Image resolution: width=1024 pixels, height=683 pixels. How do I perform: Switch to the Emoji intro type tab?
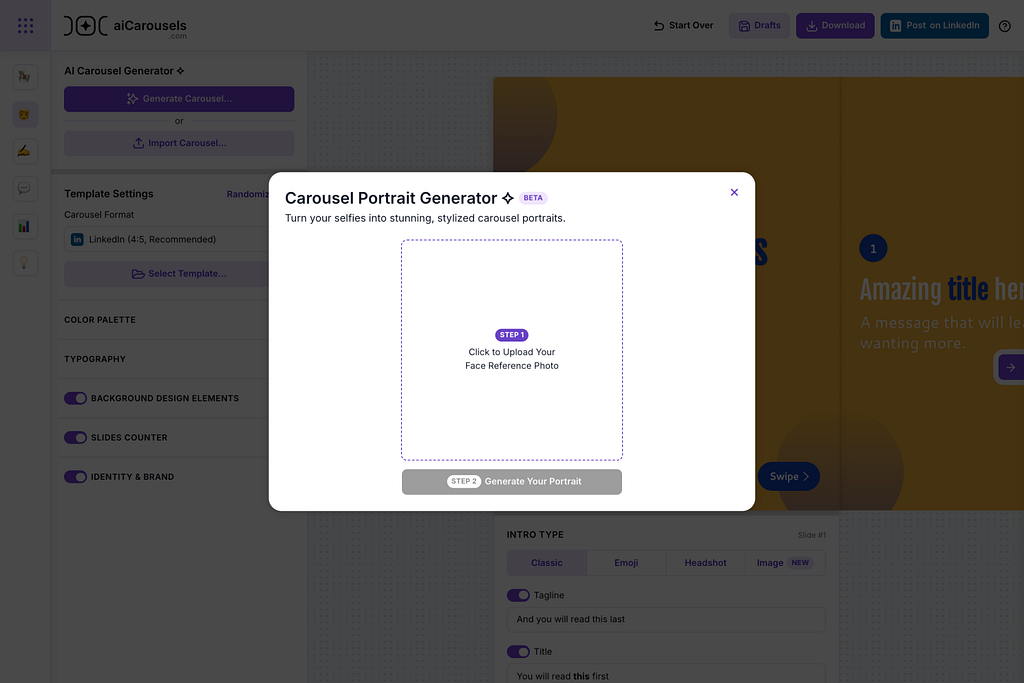click(626, 563)
